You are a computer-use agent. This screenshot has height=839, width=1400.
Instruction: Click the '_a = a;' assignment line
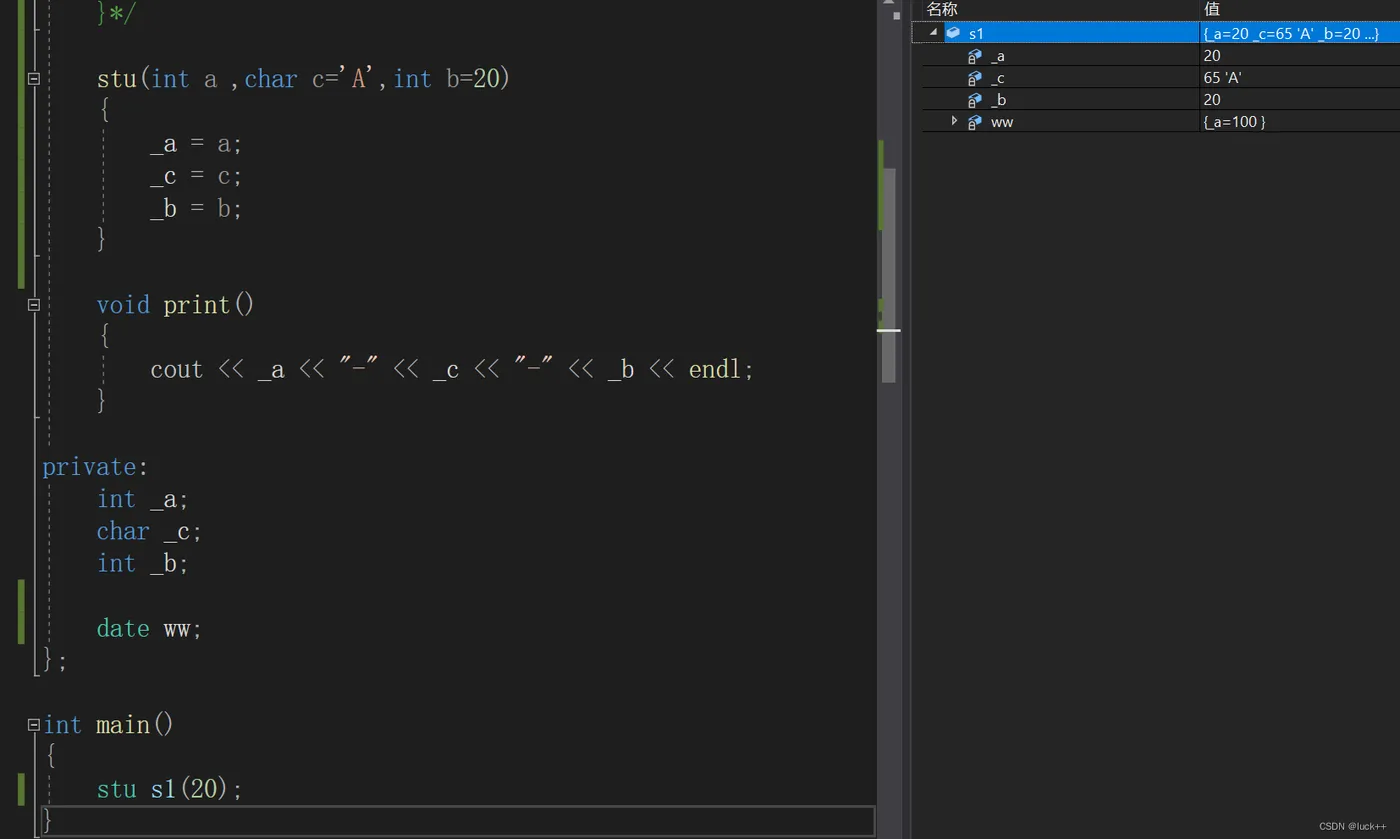pos(196,145)
